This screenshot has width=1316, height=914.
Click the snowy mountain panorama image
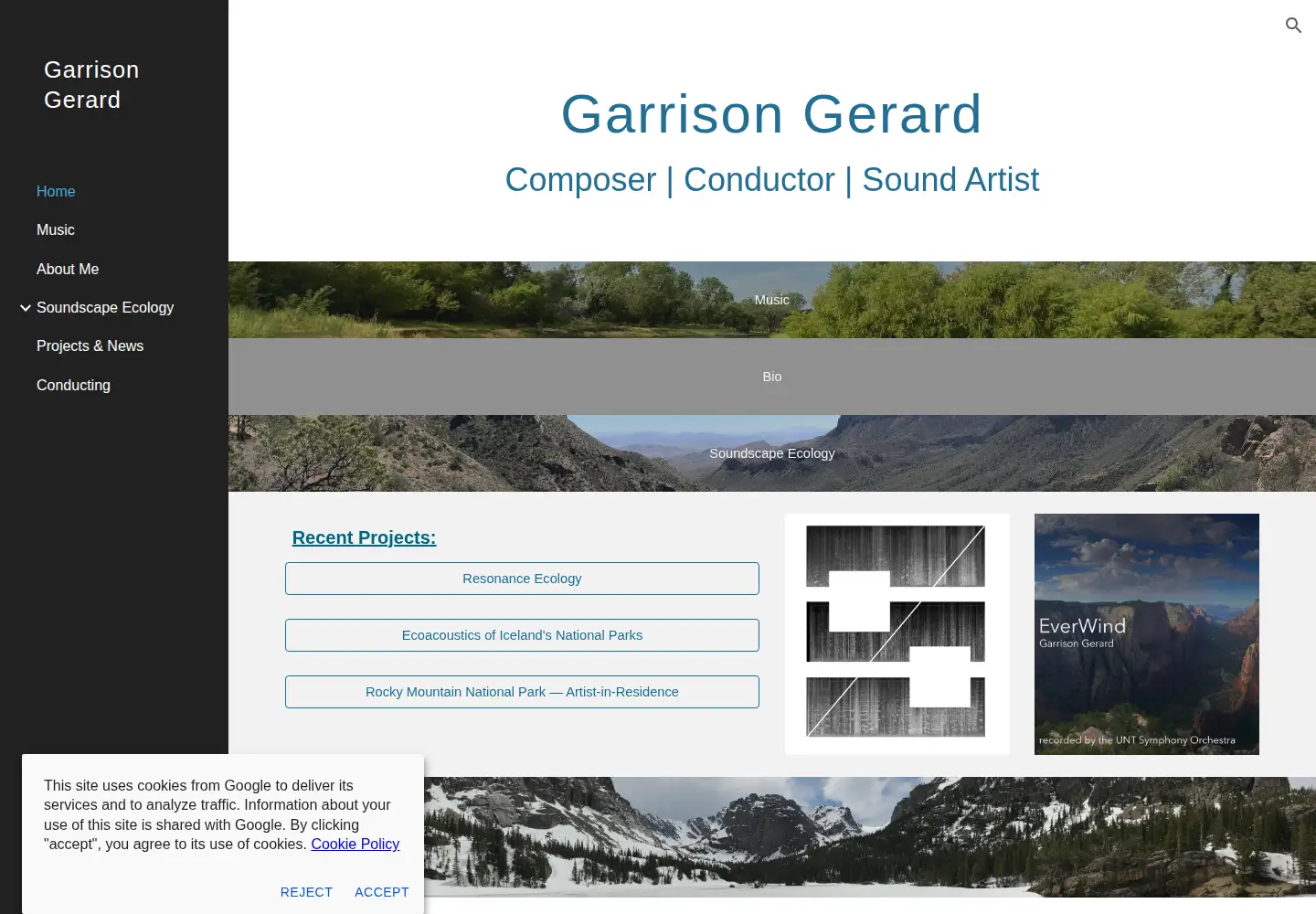(870, 836)
